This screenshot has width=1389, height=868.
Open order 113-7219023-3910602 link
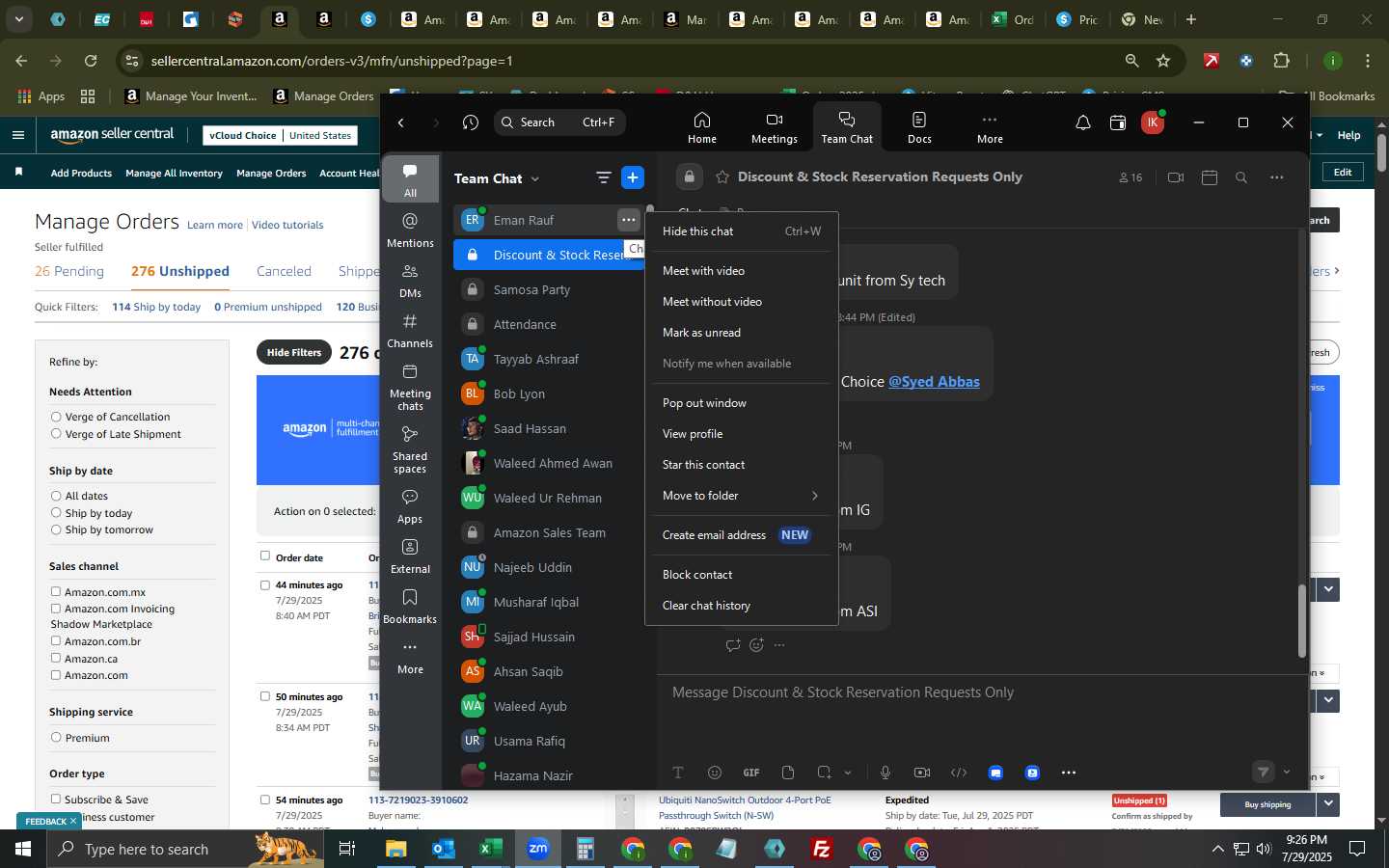[418, 800]
